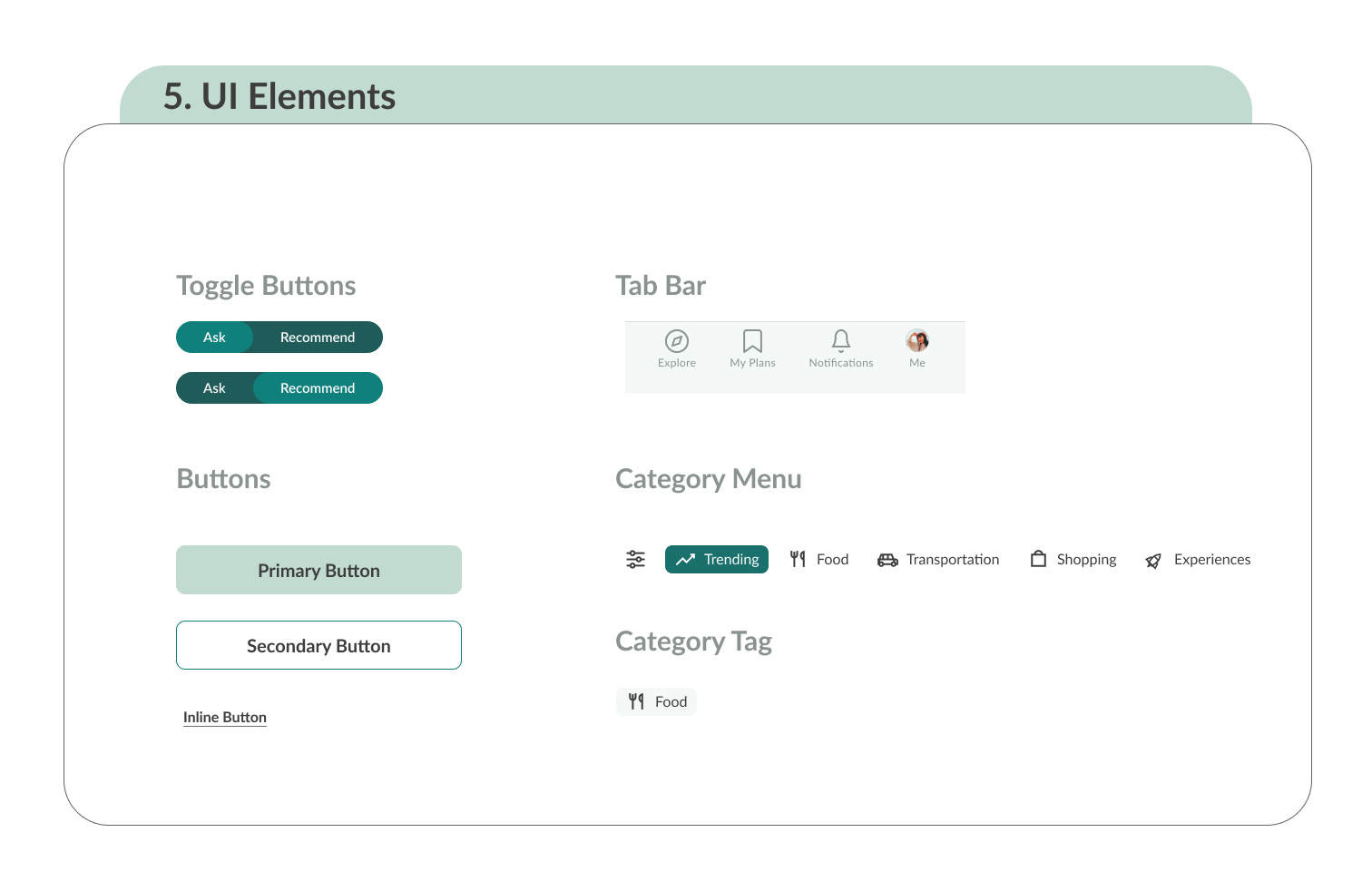This screenshot has width=1372, height=891.
Task: Click the Tab Bar heading
Action: pos(661,286)
